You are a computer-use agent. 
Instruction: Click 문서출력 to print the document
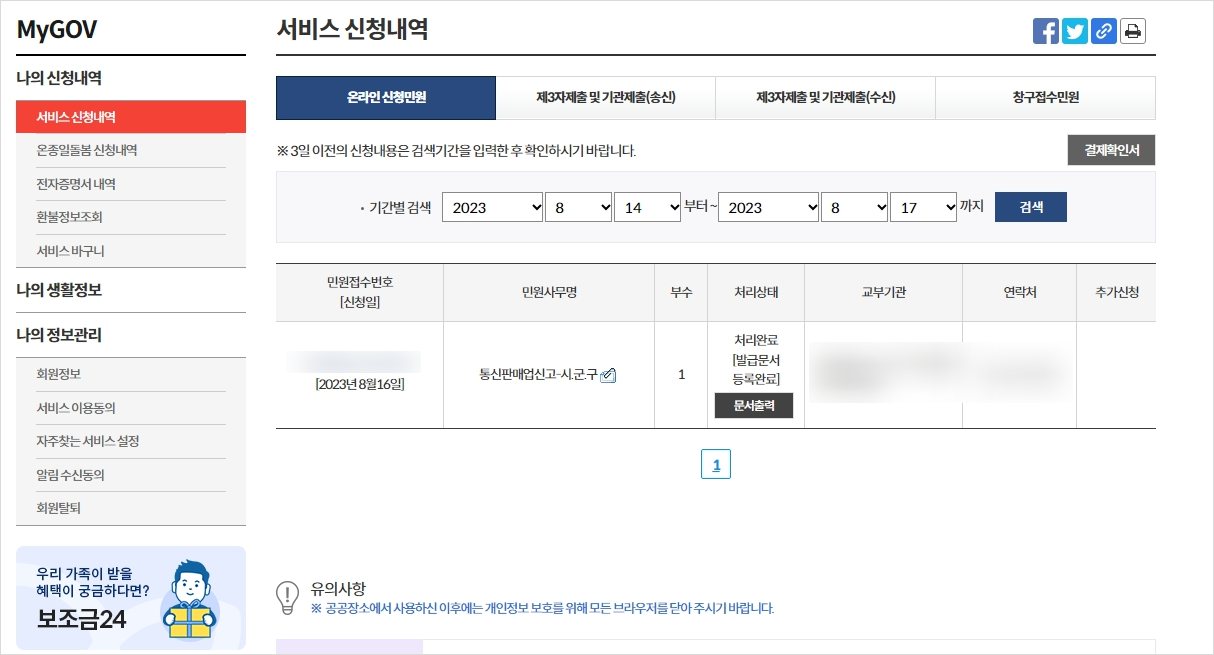click(x=753, y=405)
